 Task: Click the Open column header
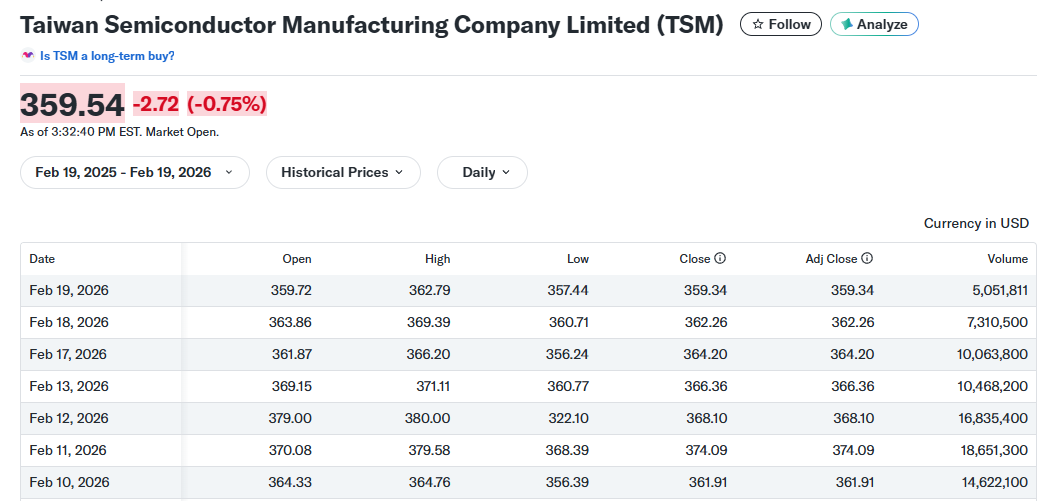point(296,259)
